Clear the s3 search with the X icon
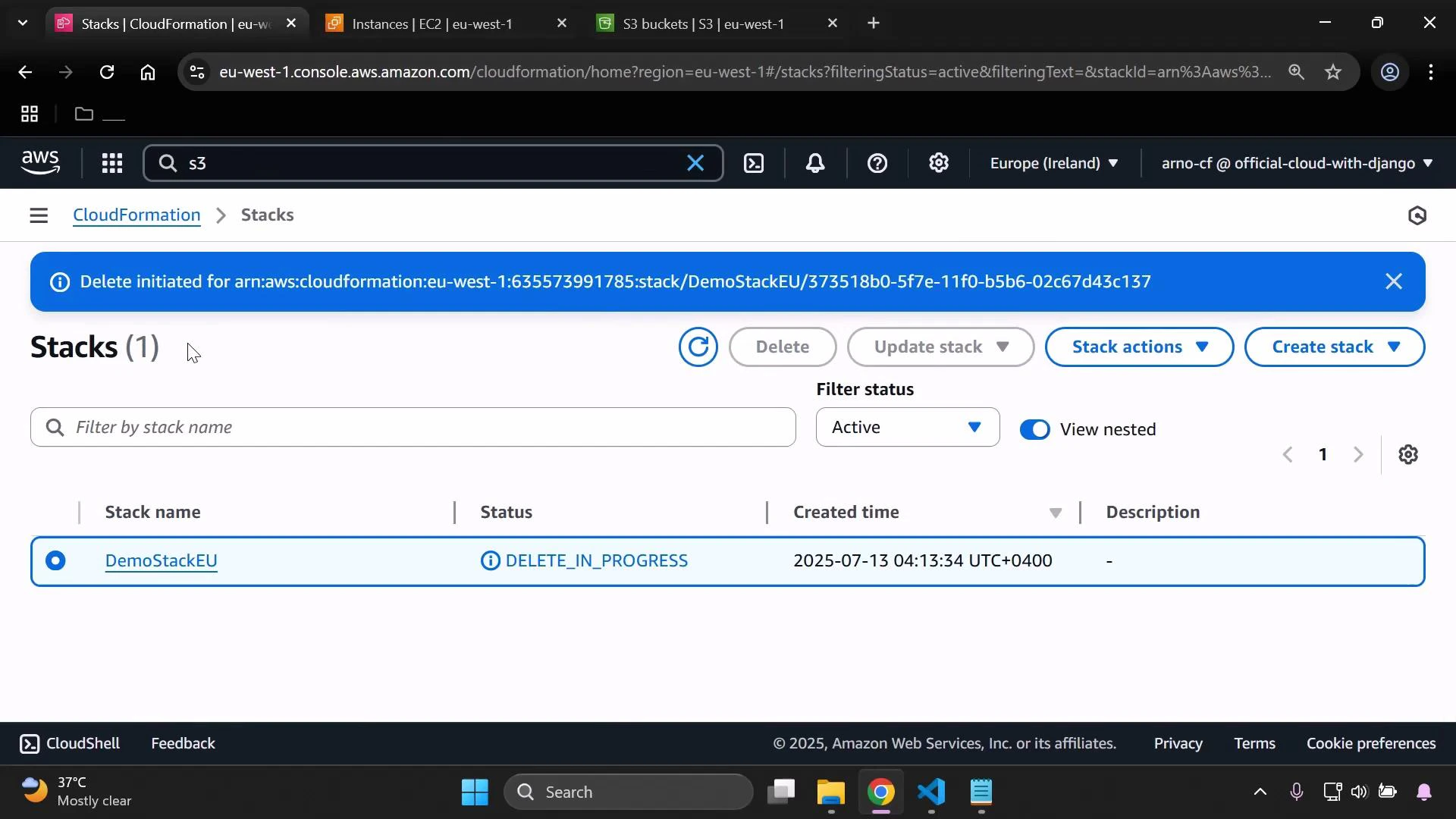Image resolution: width=1456 pixels, height=819 pixels. coord(696,163)
